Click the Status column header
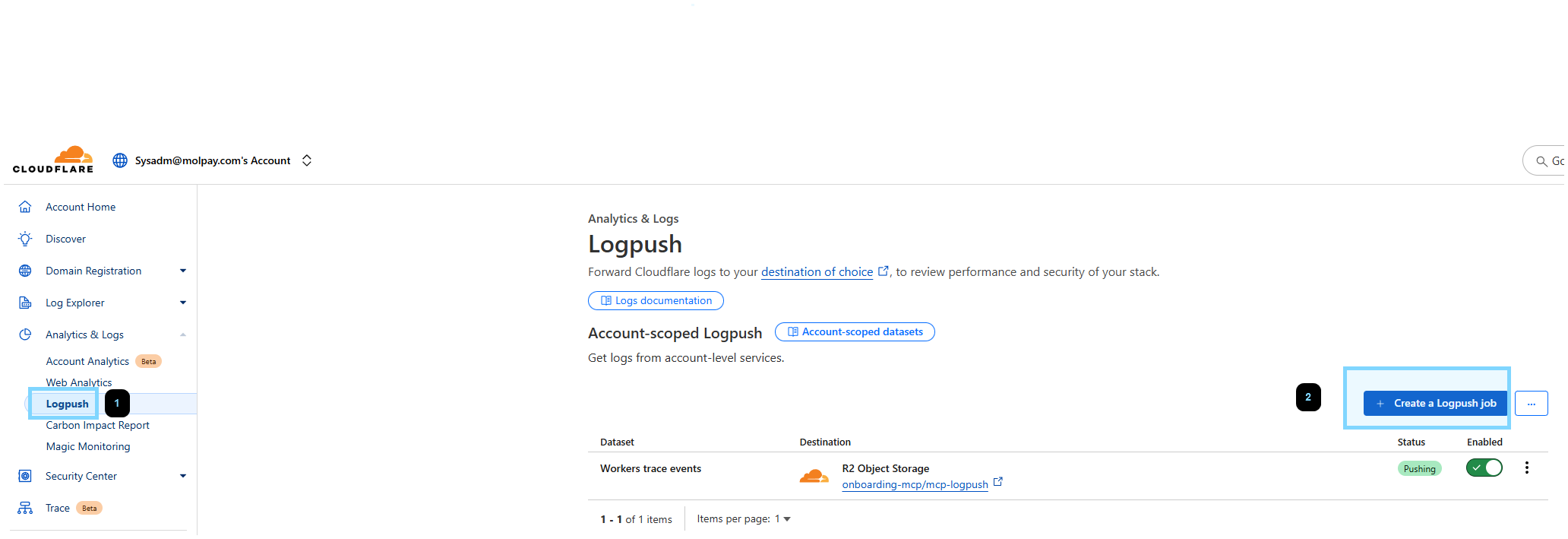Viewport: 1568px width, 539px height. 1412,442
